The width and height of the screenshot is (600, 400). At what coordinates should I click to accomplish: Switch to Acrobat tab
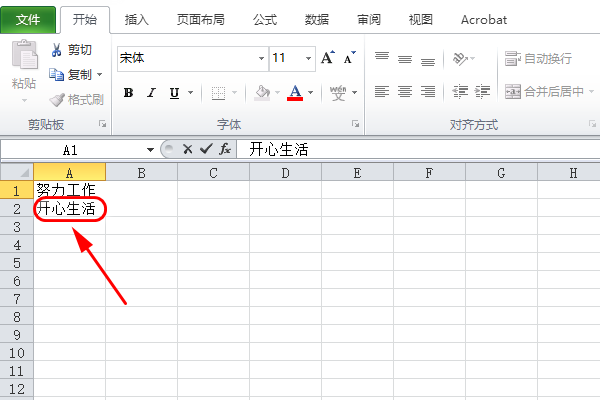484,20
